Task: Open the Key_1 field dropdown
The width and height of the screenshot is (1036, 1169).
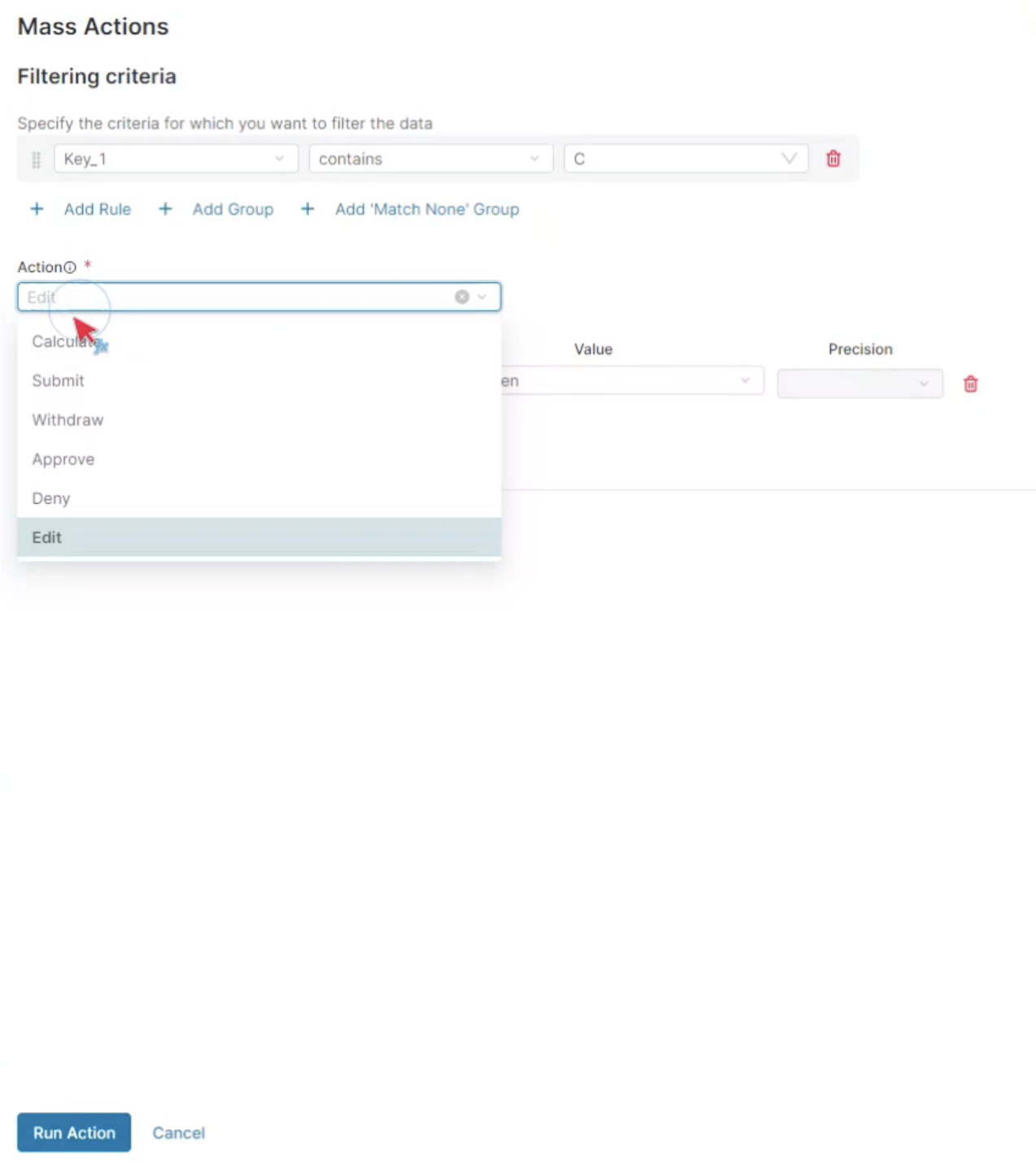Action: point(176,159)
